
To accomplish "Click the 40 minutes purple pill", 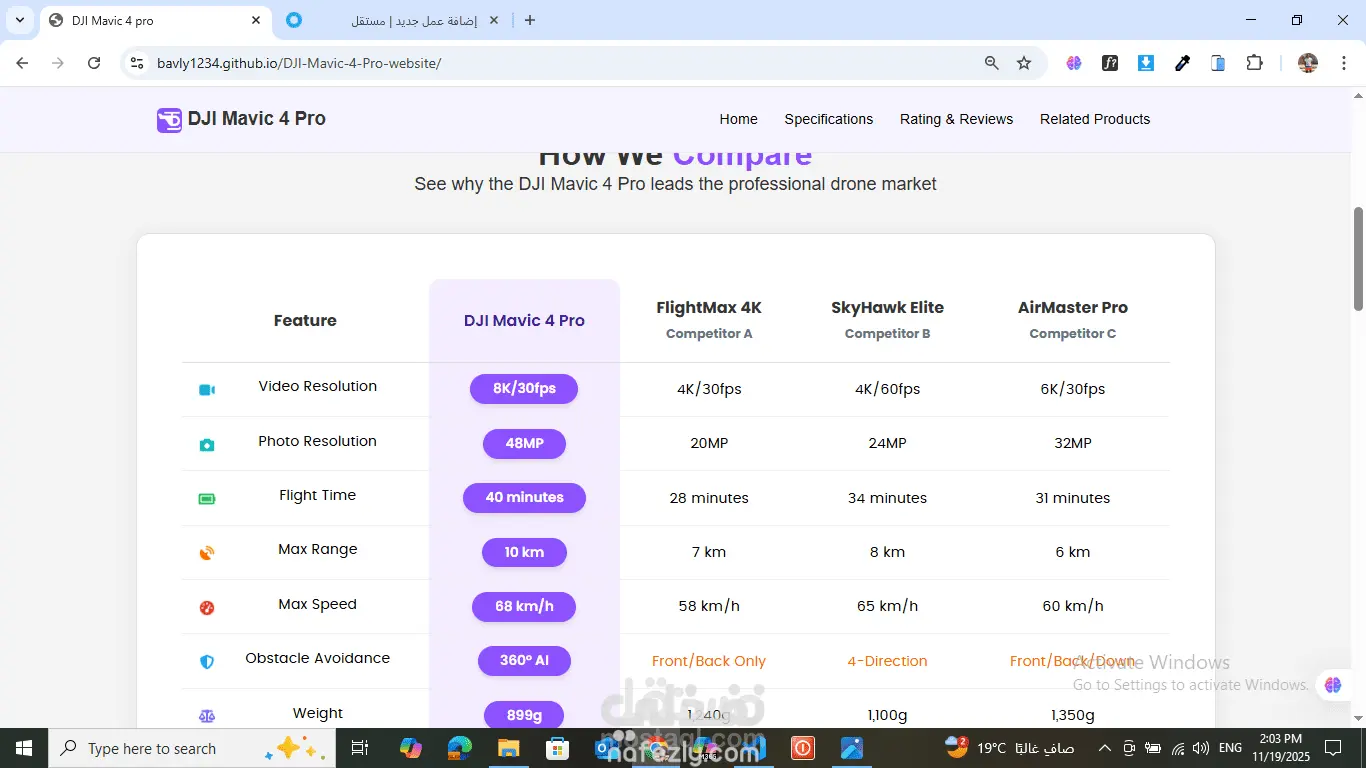I will [524, 497].
